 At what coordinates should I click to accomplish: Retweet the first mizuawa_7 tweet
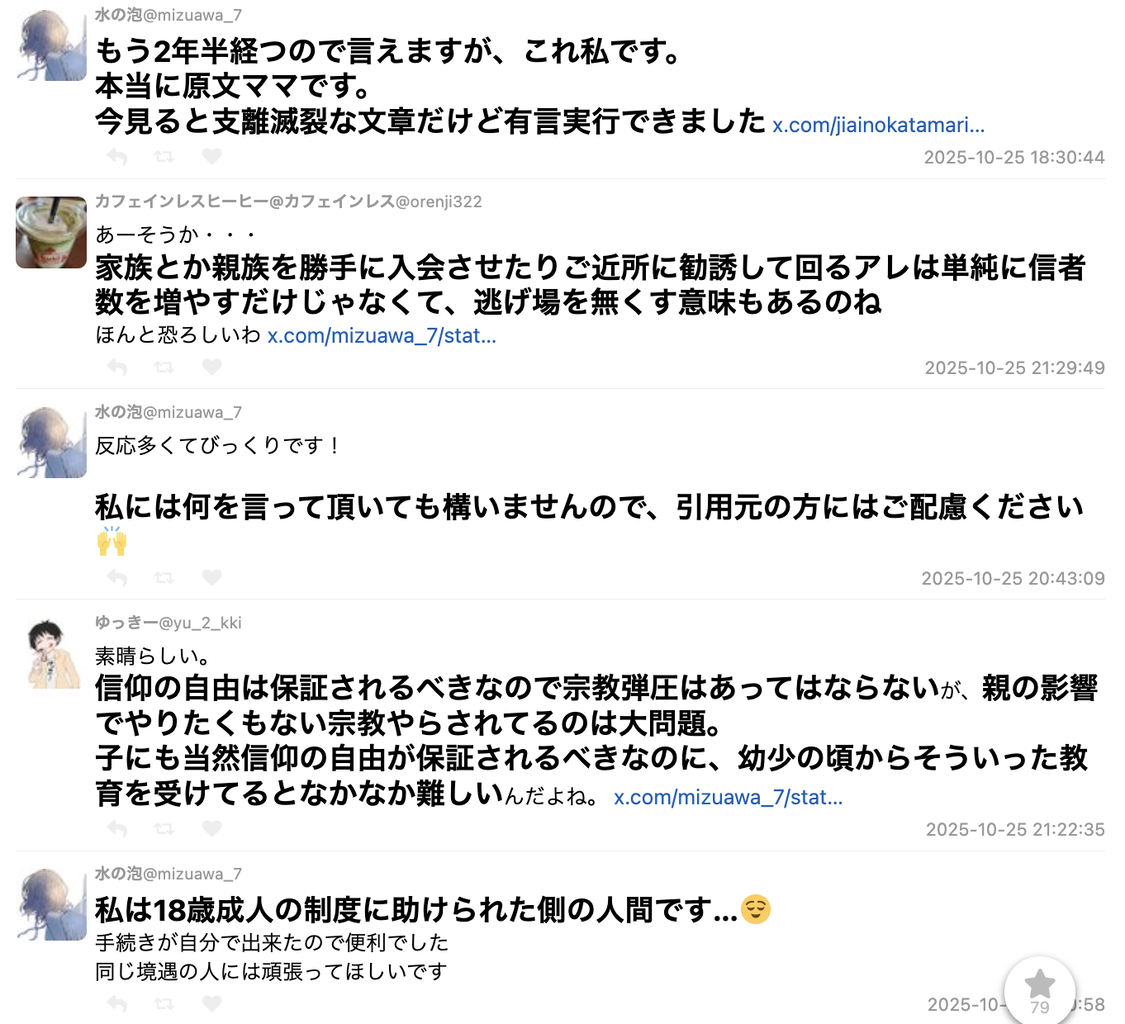pos(164,156)
